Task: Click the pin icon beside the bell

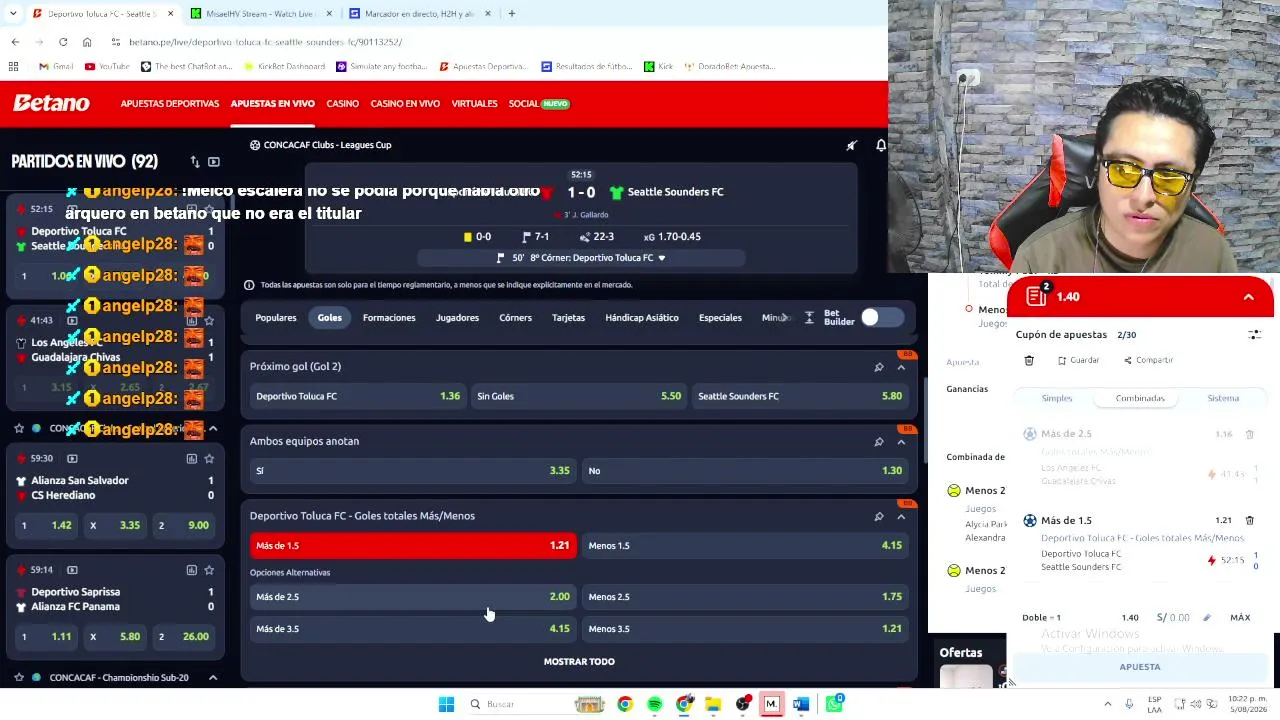Action: click(x=852, y=145)
